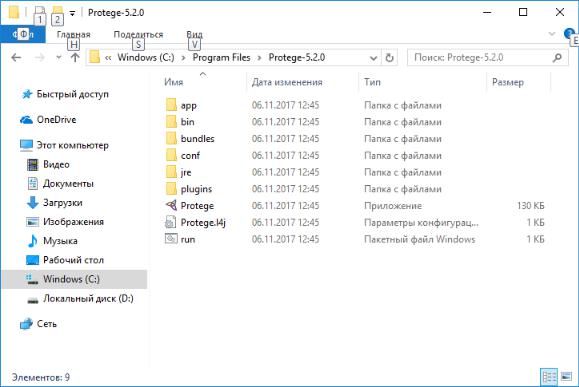Viewport: 579px width, 387px height.
Task: Click the window folder icon in title bar
Action: (13, 12)
